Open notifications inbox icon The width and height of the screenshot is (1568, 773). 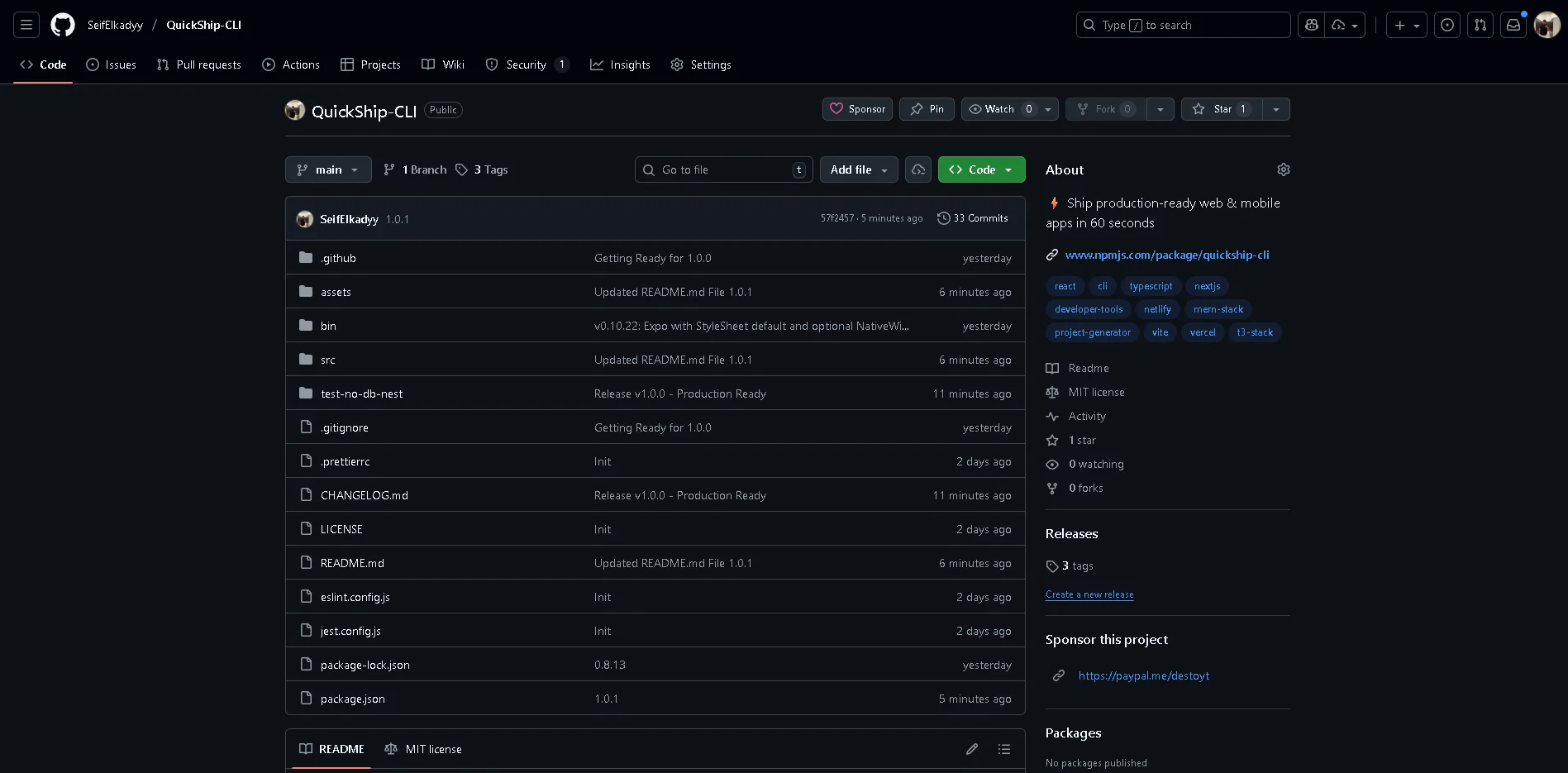pos(1513,25)
